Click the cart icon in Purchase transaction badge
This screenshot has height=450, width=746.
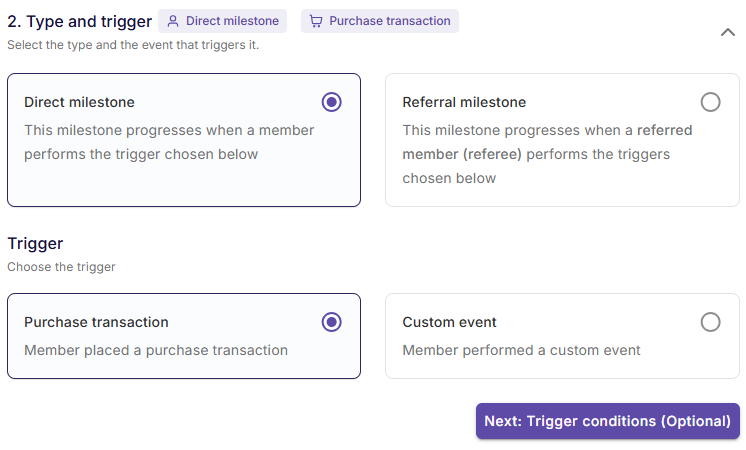coord(316,21)
